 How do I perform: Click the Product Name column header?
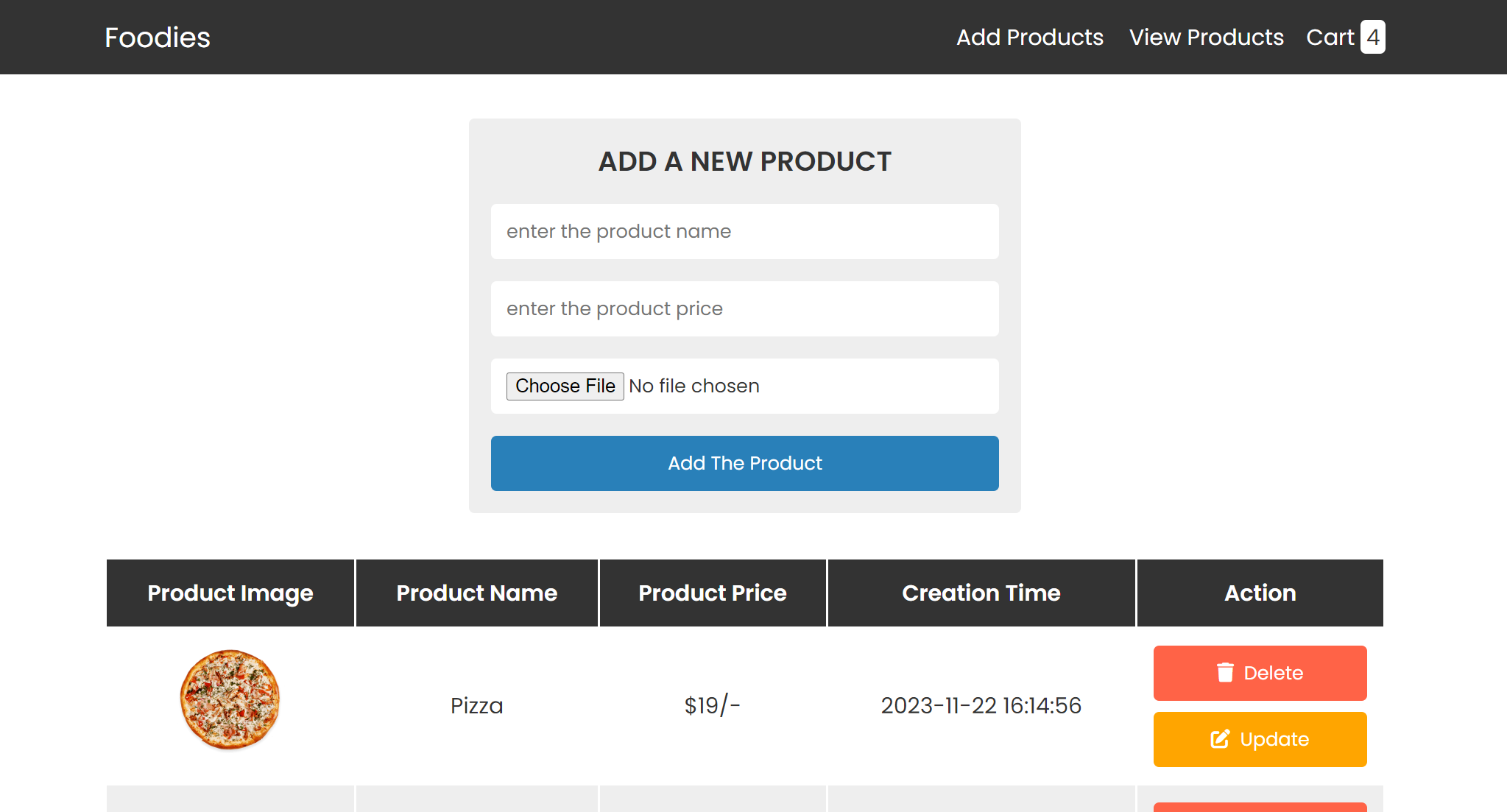tap(476, 593)
